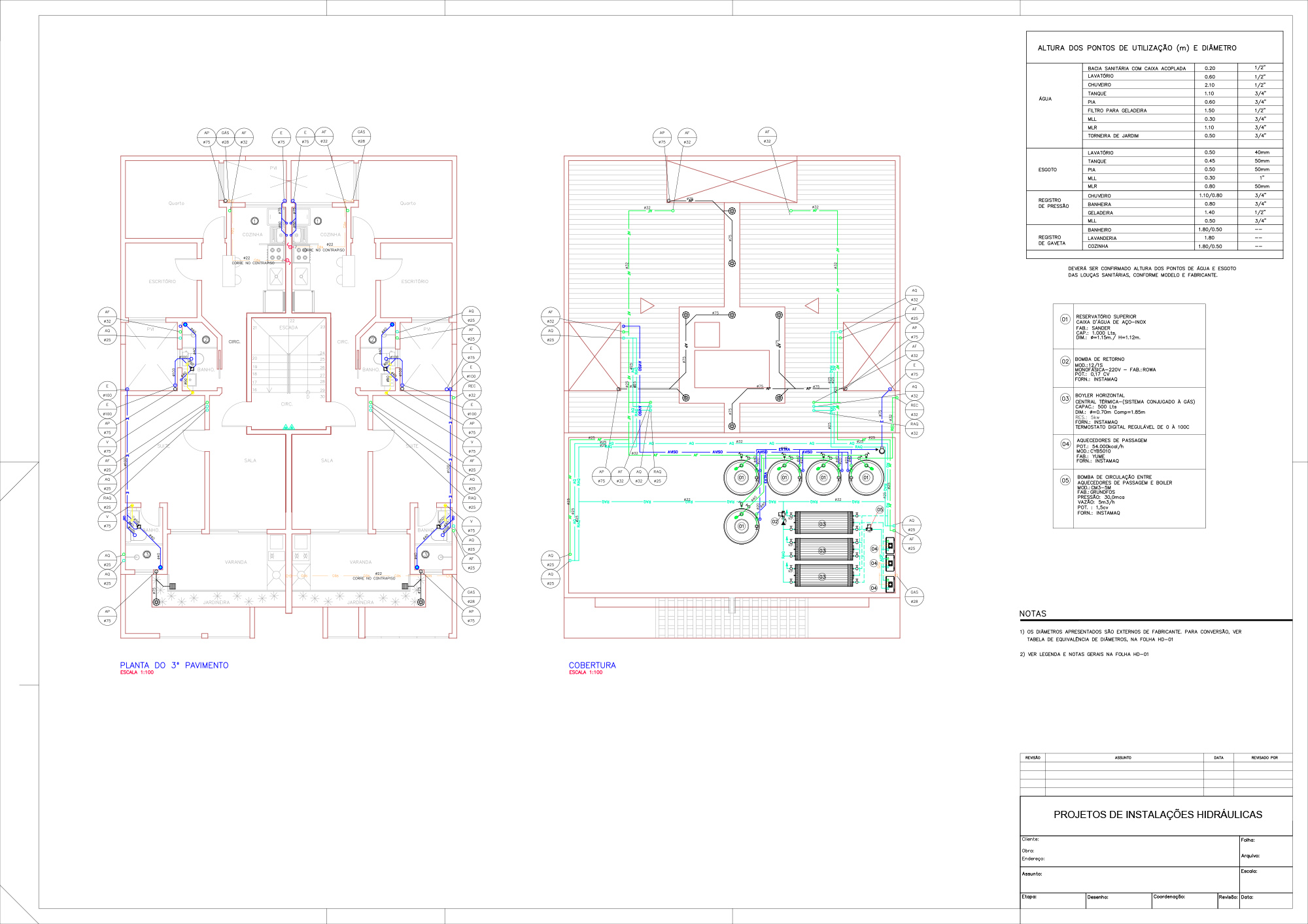Click the NOTAS heading
Image resolution: width=1308 pixels, height=924 pixels.
pos(1033,613)
